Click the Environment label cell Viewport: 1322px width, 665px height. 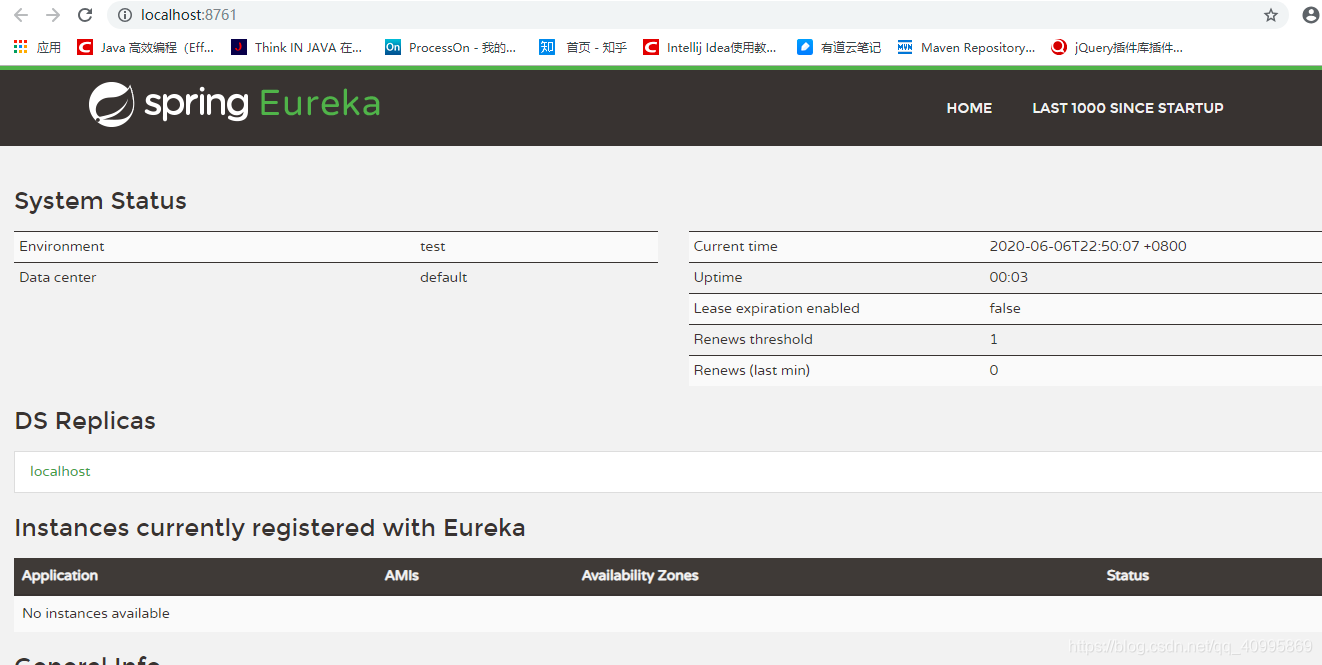[x=62, y=246]
